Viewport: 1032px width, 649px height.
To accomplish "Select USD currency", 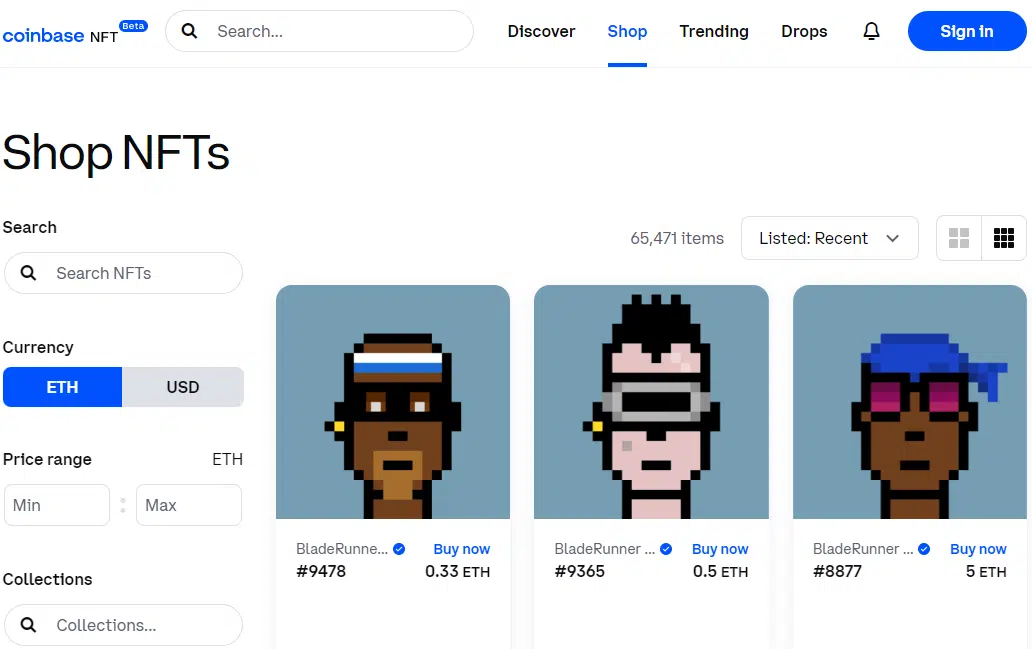I will click(183, 387).
